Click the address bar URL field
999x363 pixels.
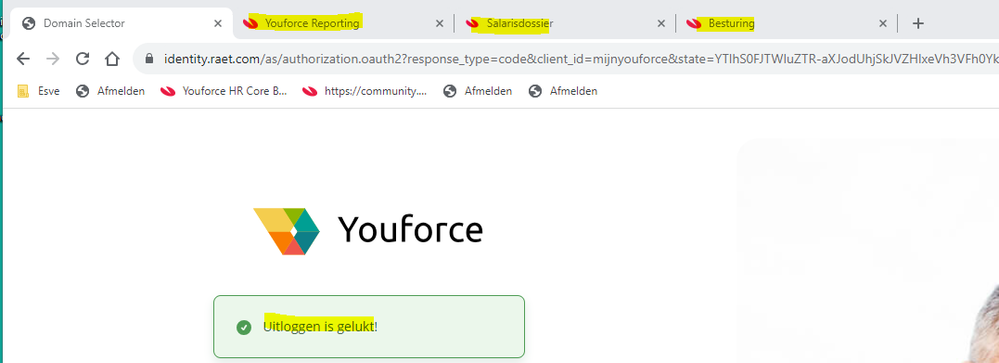pyautogui.click(x=573, y=59)
